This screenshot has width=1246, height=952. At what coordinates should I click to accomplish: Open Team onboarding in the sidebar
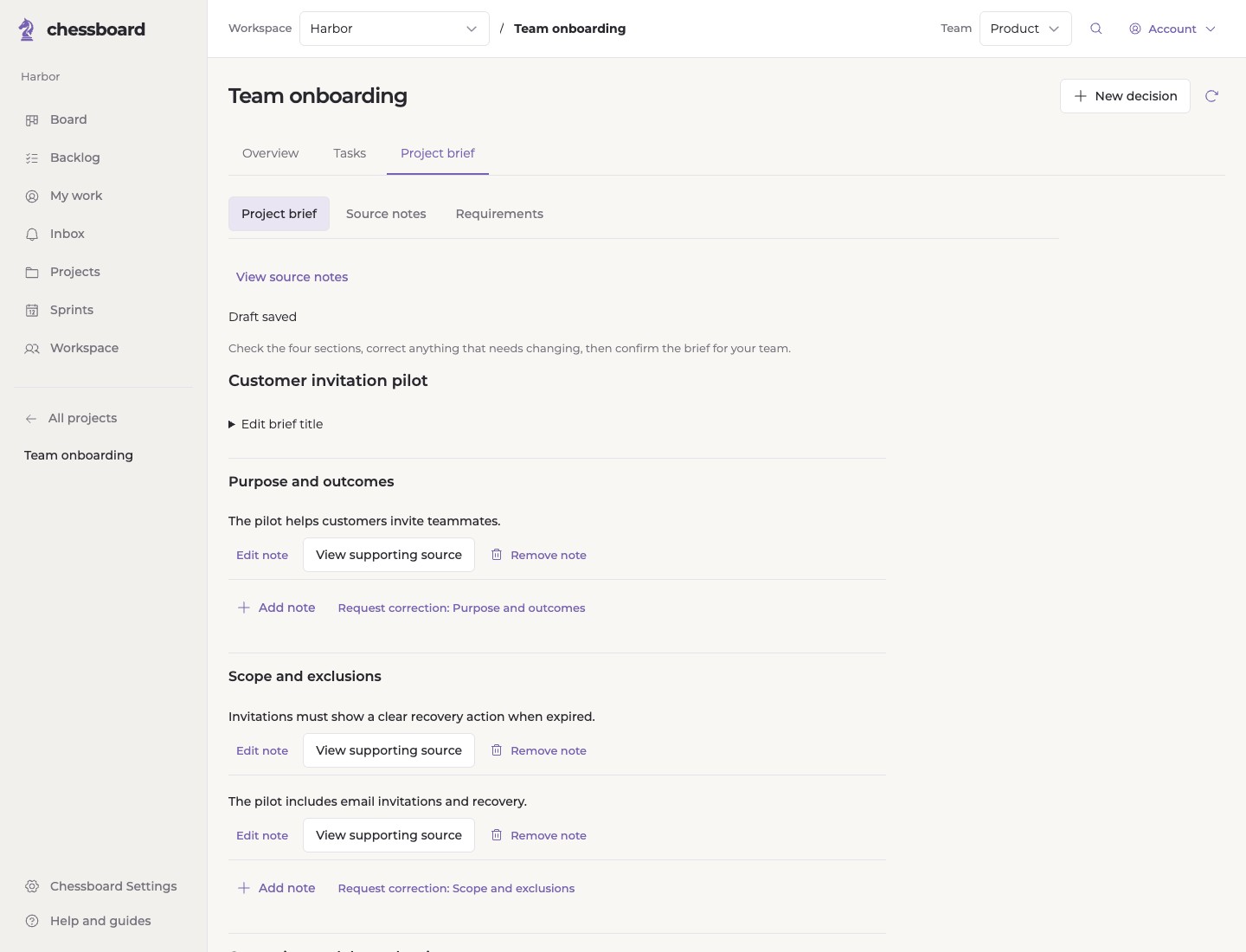(79, 455)
